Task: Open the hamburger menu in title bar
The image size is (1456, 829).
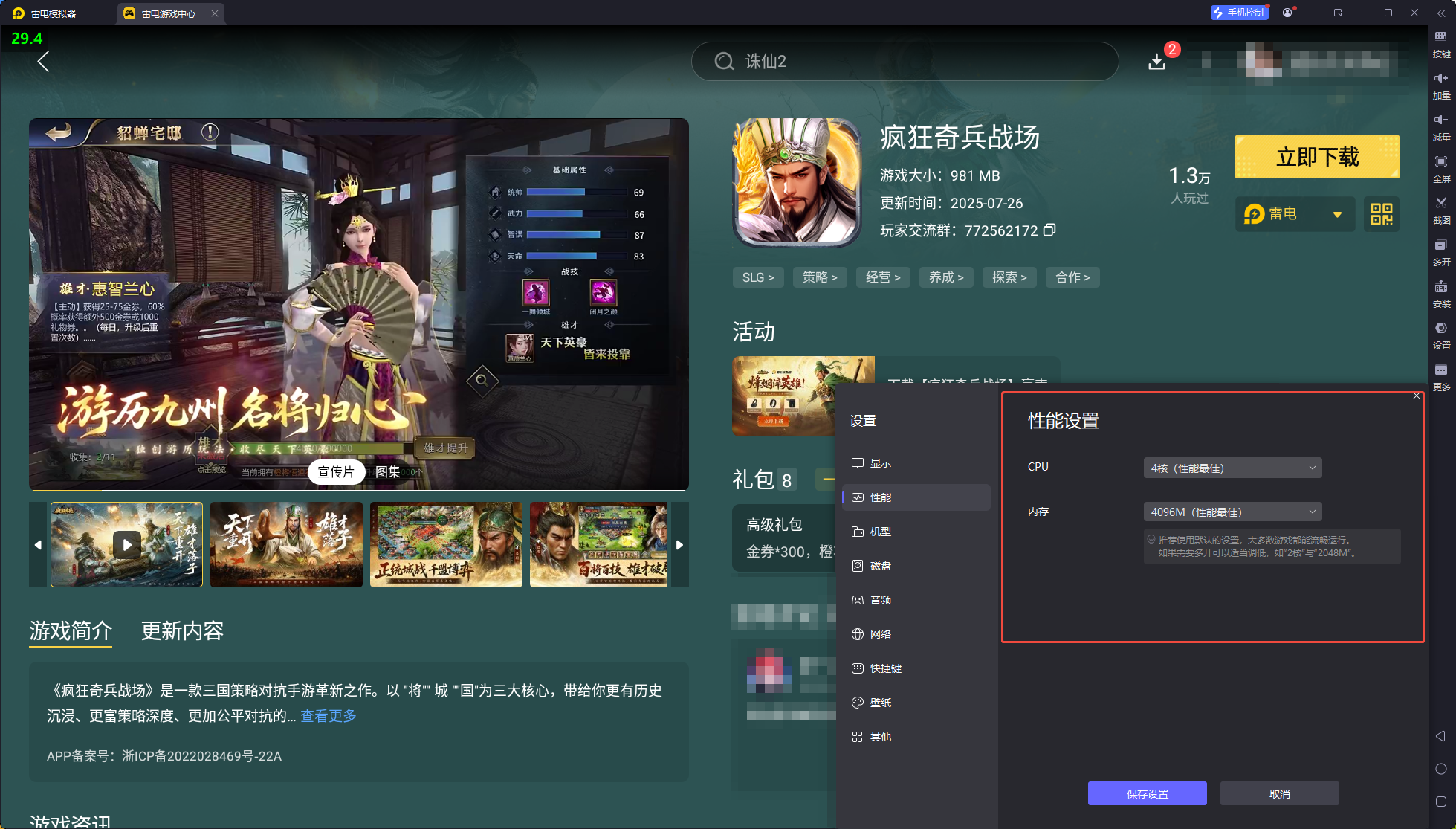Action: 1313,13
